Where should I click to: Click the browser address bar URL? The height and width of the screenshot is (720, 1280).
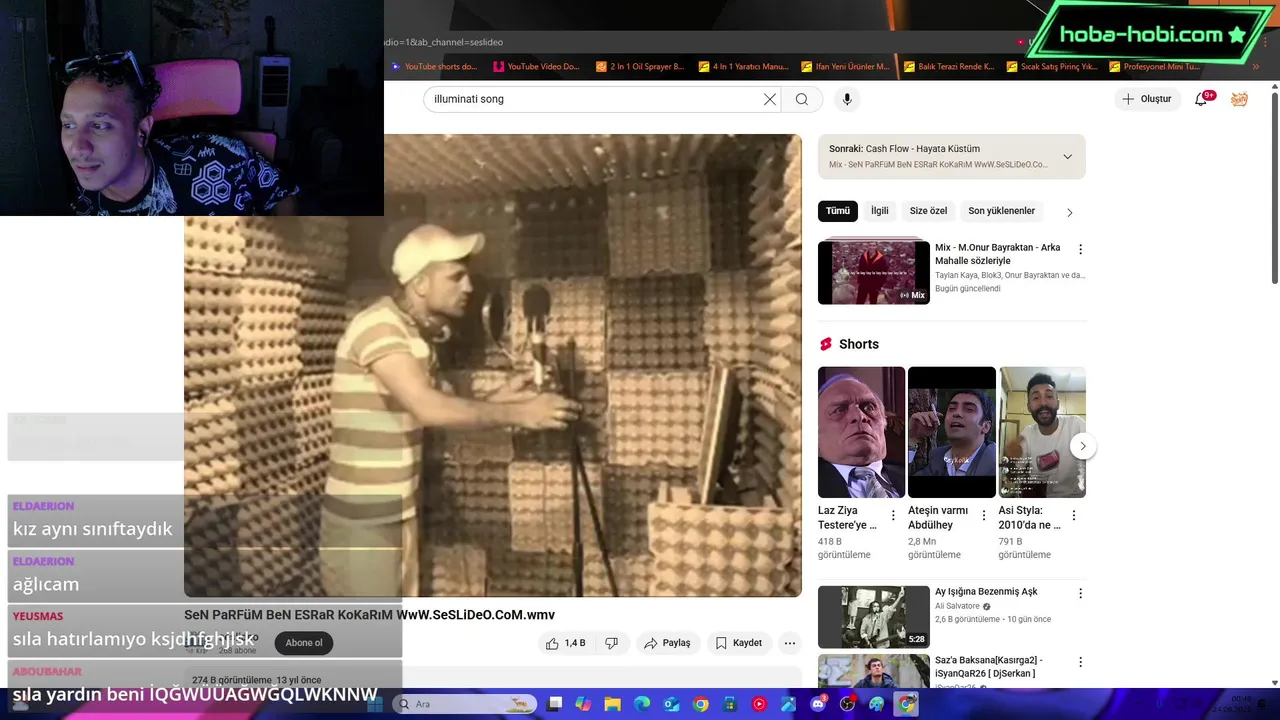[x=444, y=42]
